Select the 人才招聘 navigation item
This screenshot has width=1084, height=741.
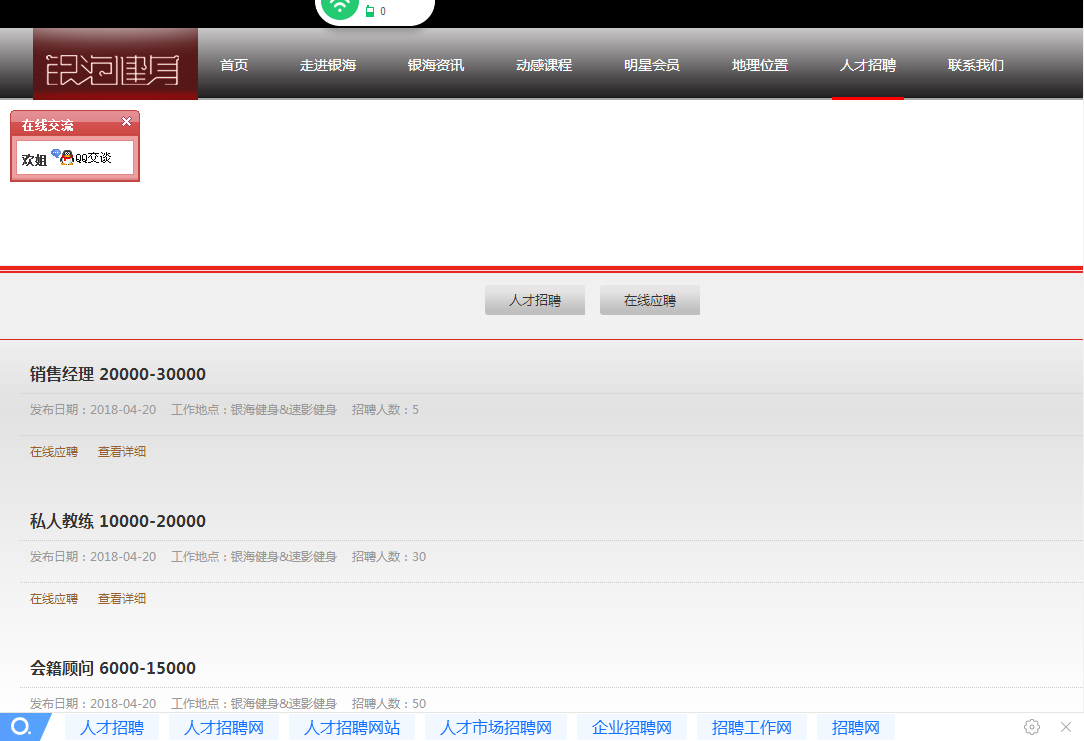pyautogui.click(x=868, y=65)
